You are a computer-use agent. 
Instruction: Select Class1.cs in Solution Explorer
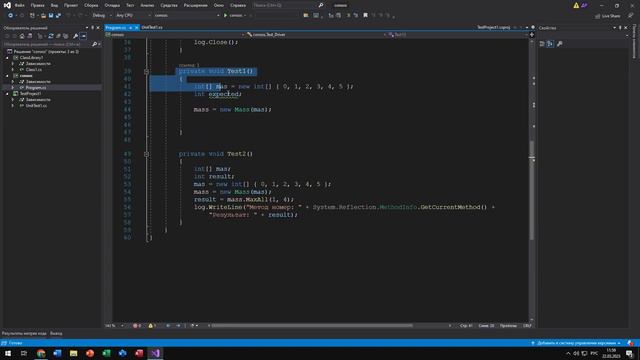tap(33, 70)
